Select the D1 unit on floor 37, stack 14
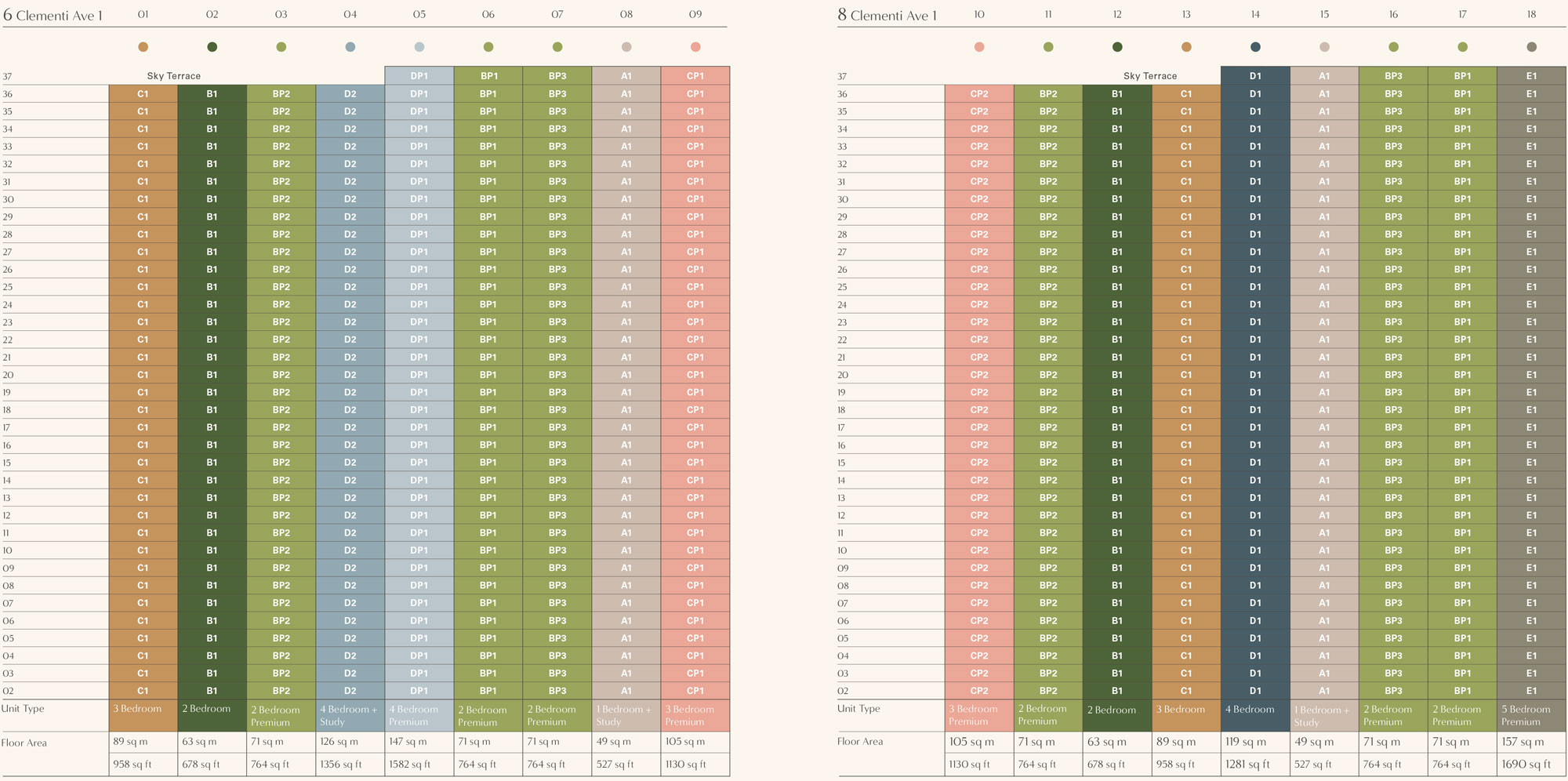 click(x=1255, y=76)
